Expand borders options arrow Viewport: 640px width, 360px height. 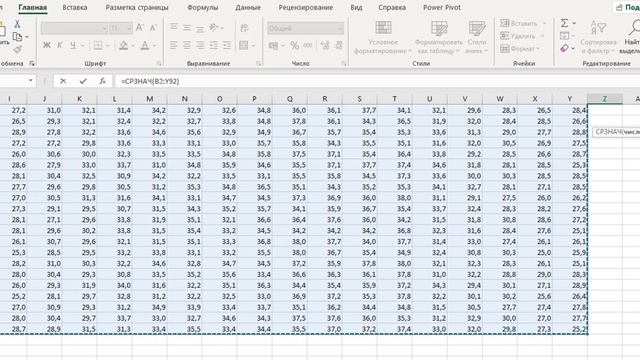tap(108, 45)
